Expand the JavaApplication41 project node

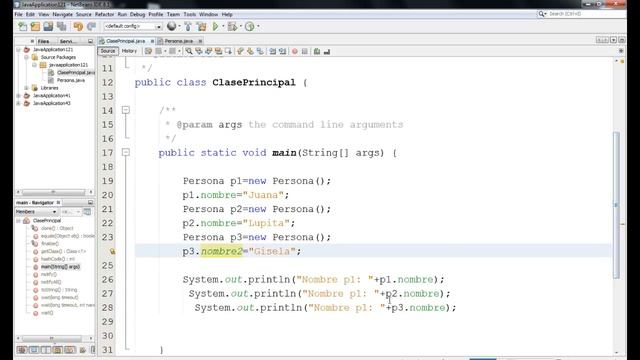pos(19,96)
